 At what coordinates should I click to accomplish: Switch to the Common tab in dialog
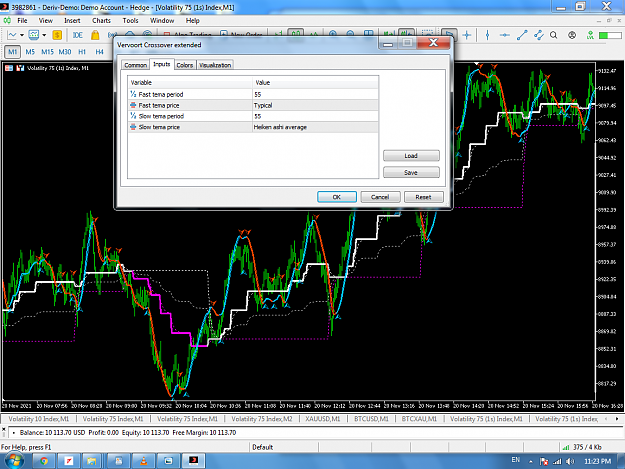pos(136,65)
